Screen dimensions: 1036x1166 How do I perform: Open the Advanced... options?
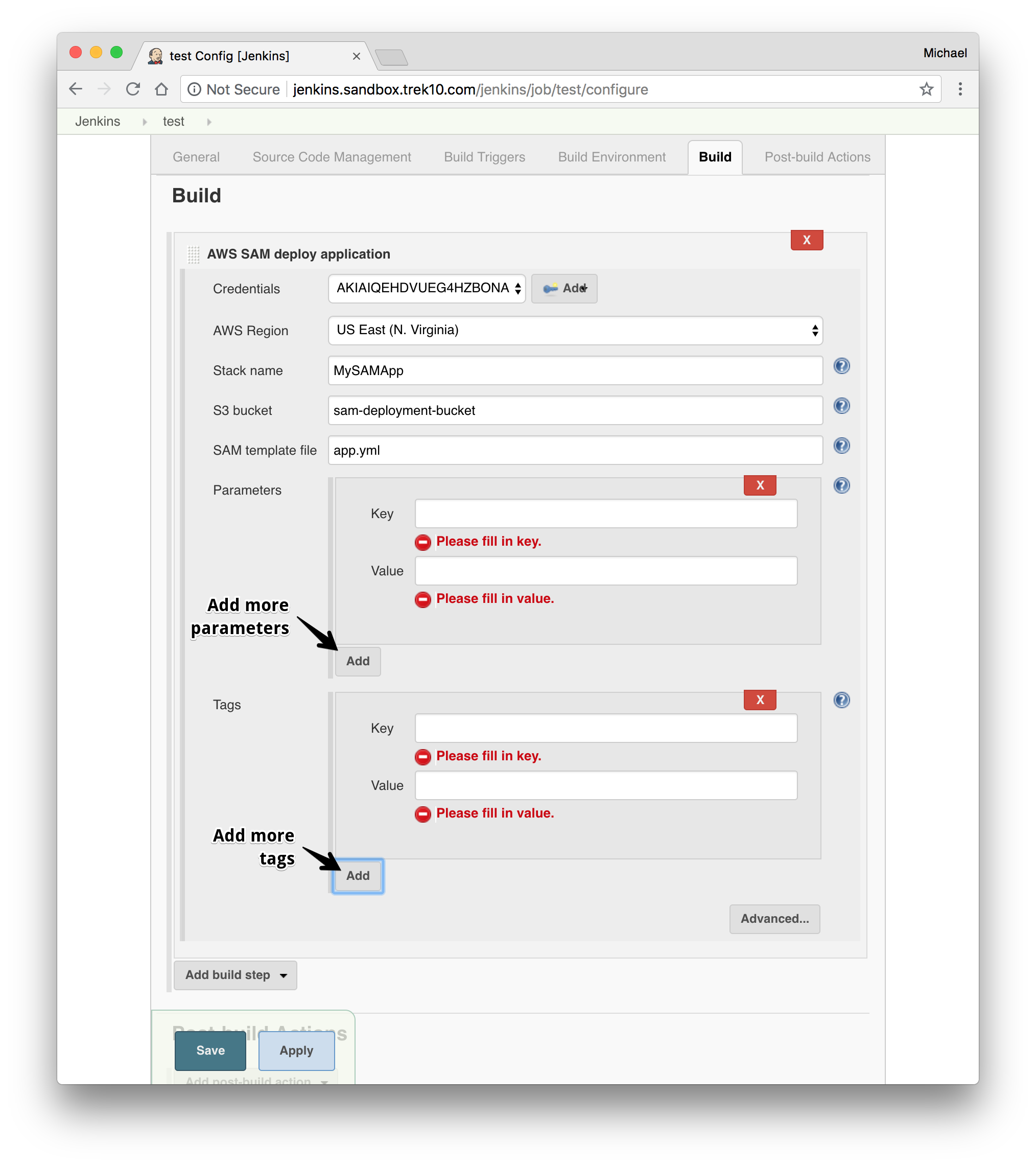pyautogui.click(x=774, y=919)
